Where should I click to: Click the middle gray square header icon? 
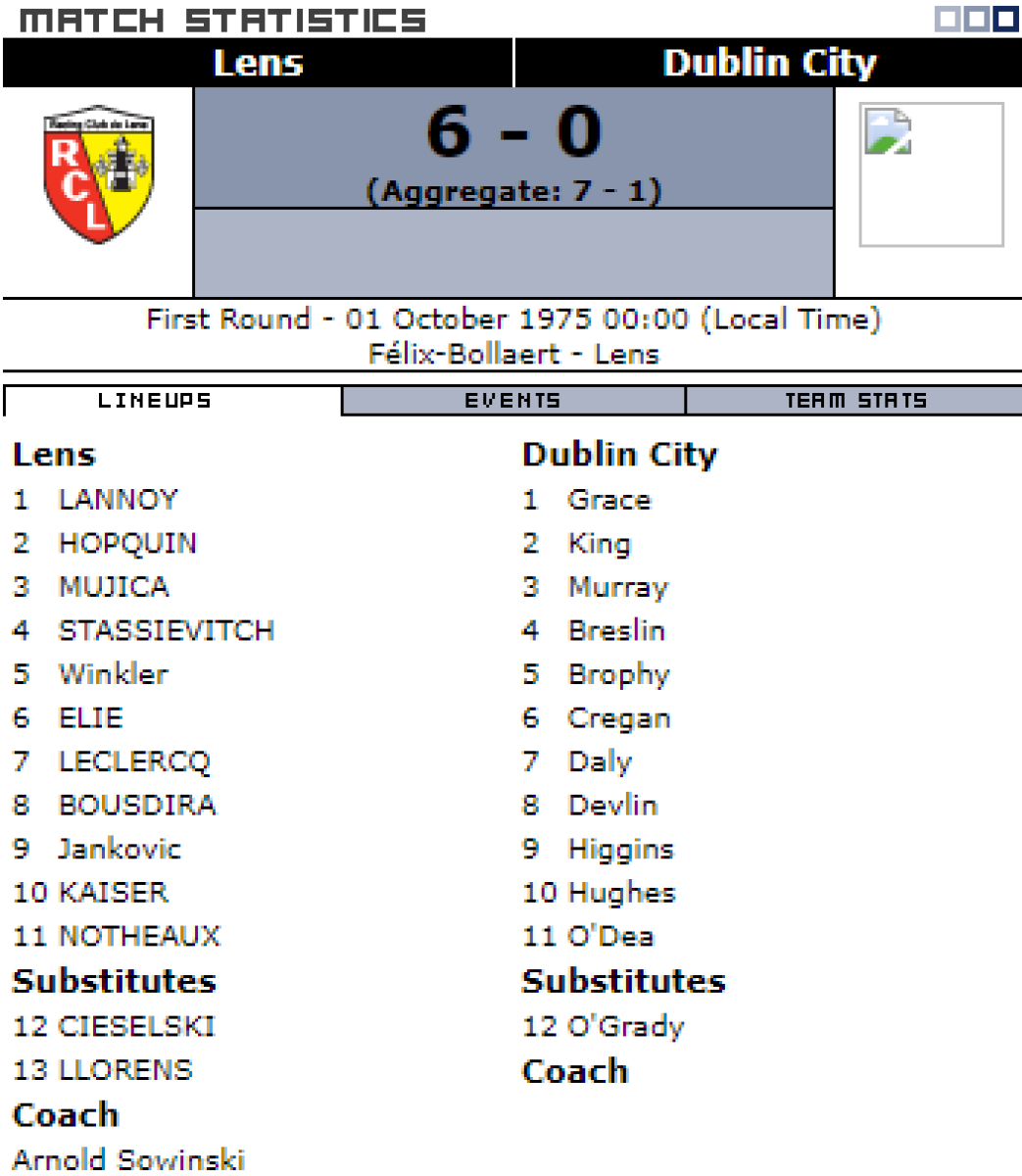(x=976, y=19)
